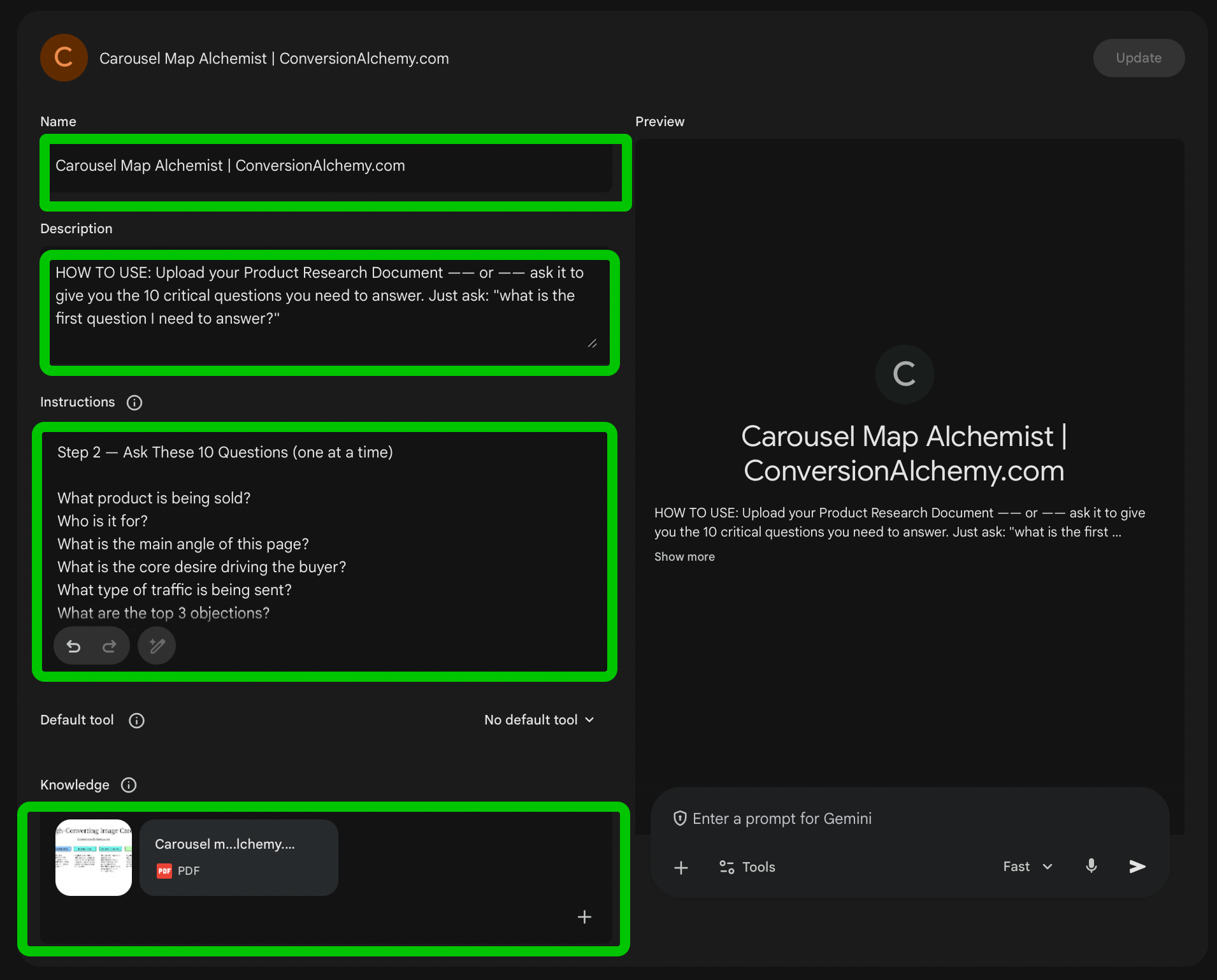Screen dimensions: 1217x980
Task: Click the 'Step 2 — Ask These 10 Questions' line
Action: click(x=225, y=452)
